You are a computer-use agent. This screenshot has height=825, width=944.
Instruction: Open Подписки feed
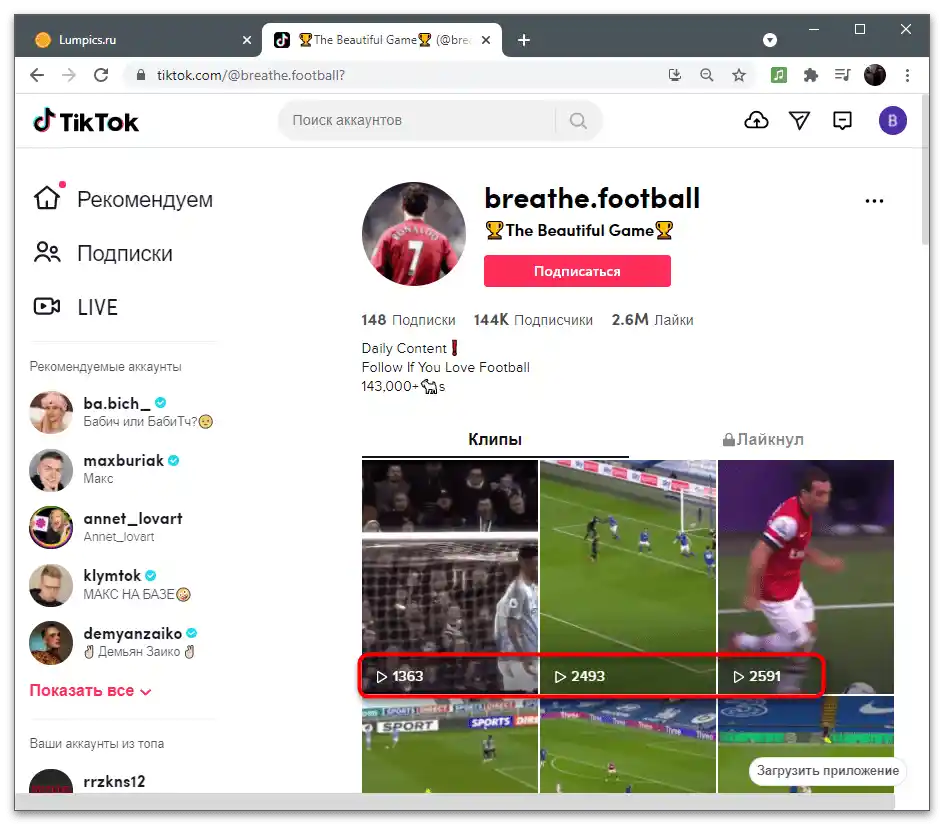point(104,254)
